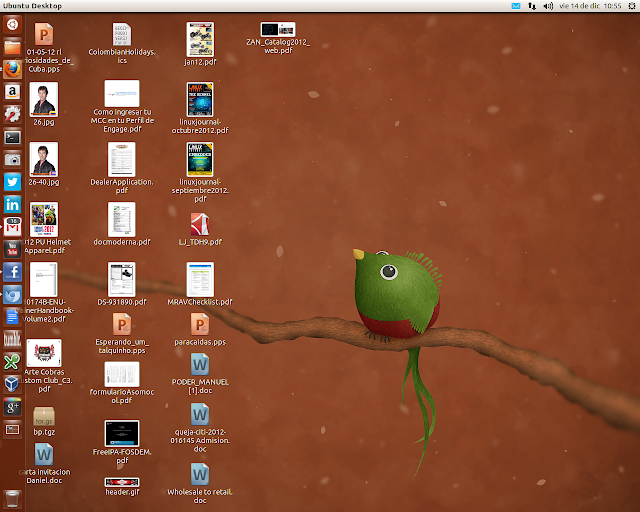Image resolution: width=640 pixels, height=512 pixels.
Task: Open the YouTube launcher icon
Action: coord(12,249)
